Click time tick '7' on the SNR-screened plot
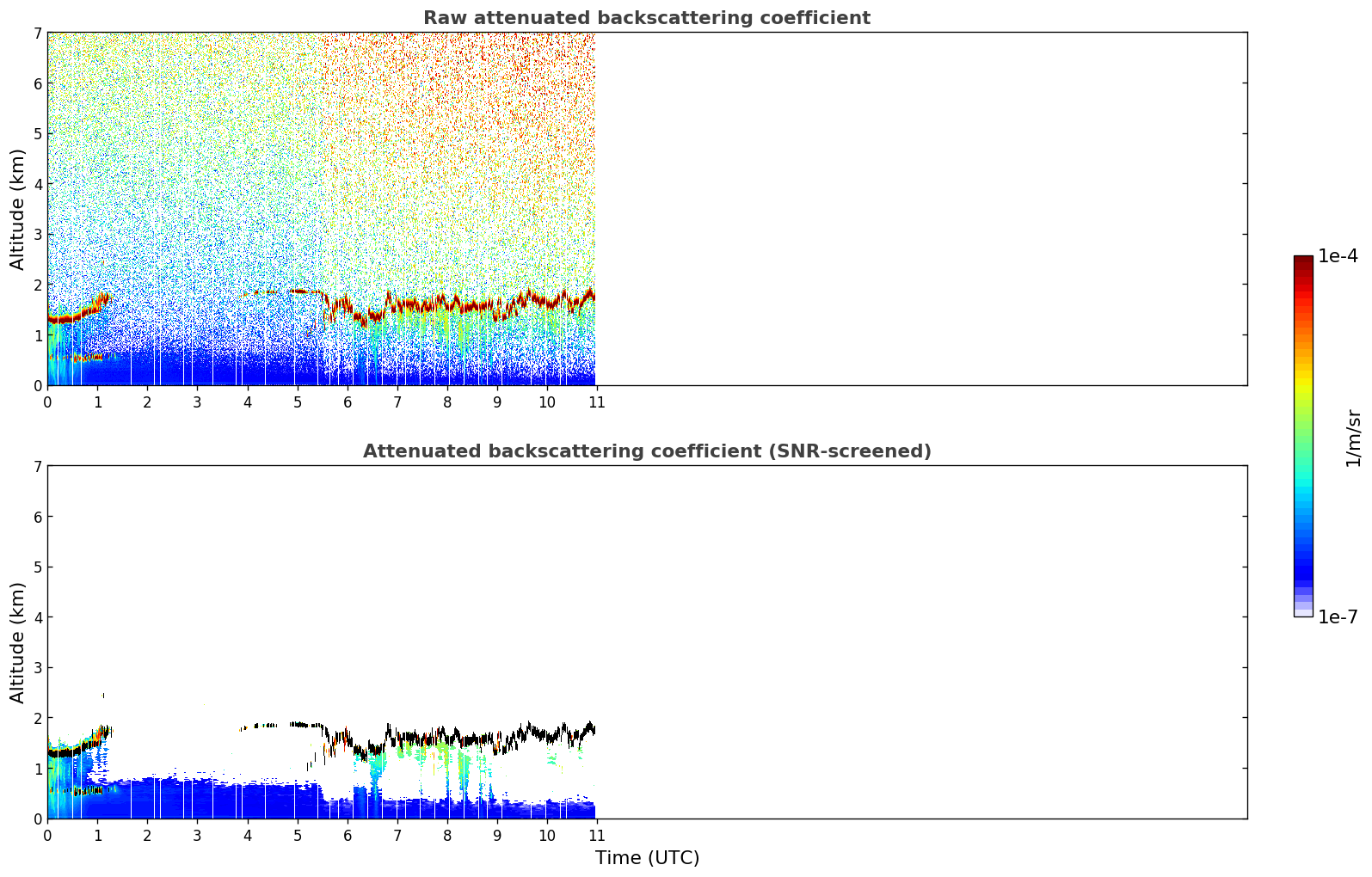Image resolution: width=1372 pixels, height=877 pixels. pyautogui.click(x=397, y=836)
